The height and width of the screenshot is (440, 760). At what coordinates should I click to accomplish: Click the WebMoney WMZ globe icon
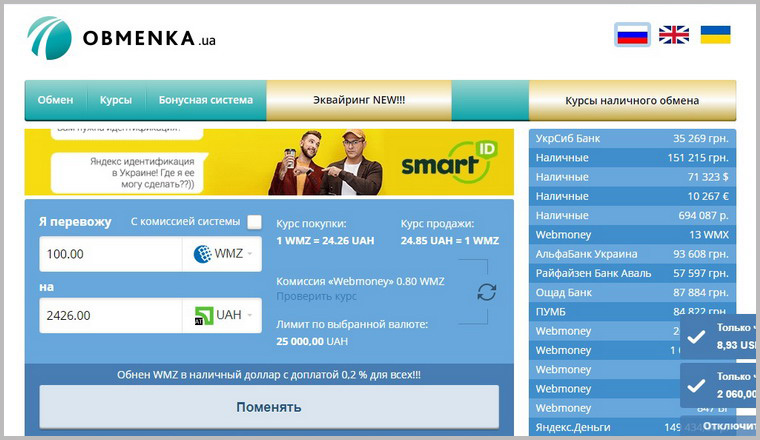203,254
